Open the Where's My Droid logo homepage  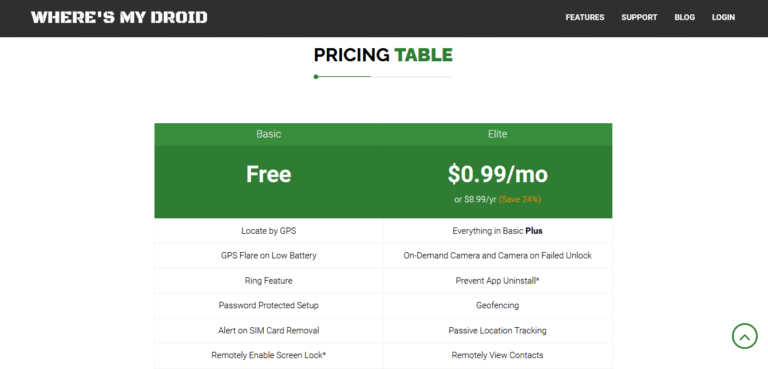(119, 18)
